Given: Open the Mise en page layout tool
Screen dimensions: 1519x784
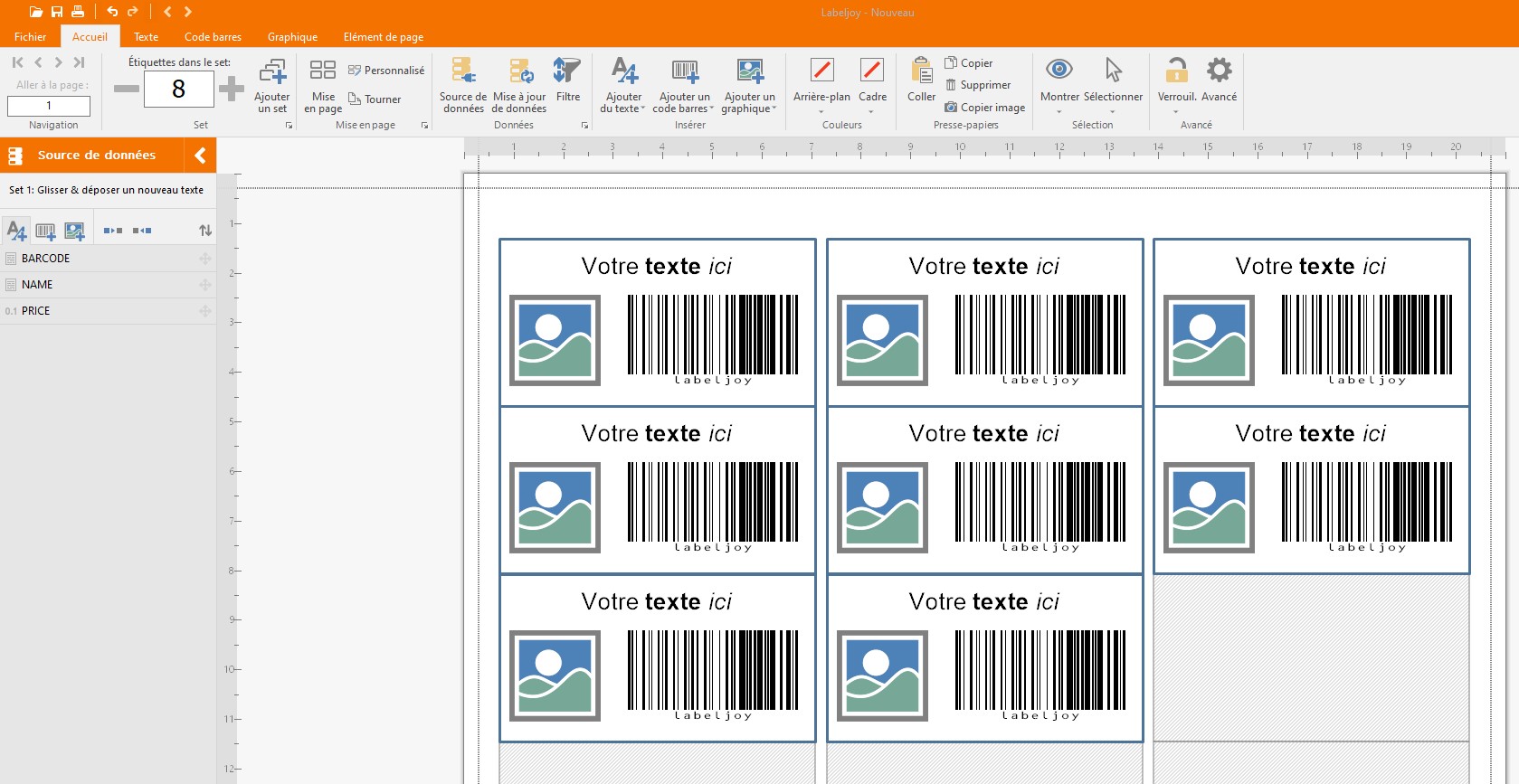Looking at the screenshot, I should tap(323, 72).
